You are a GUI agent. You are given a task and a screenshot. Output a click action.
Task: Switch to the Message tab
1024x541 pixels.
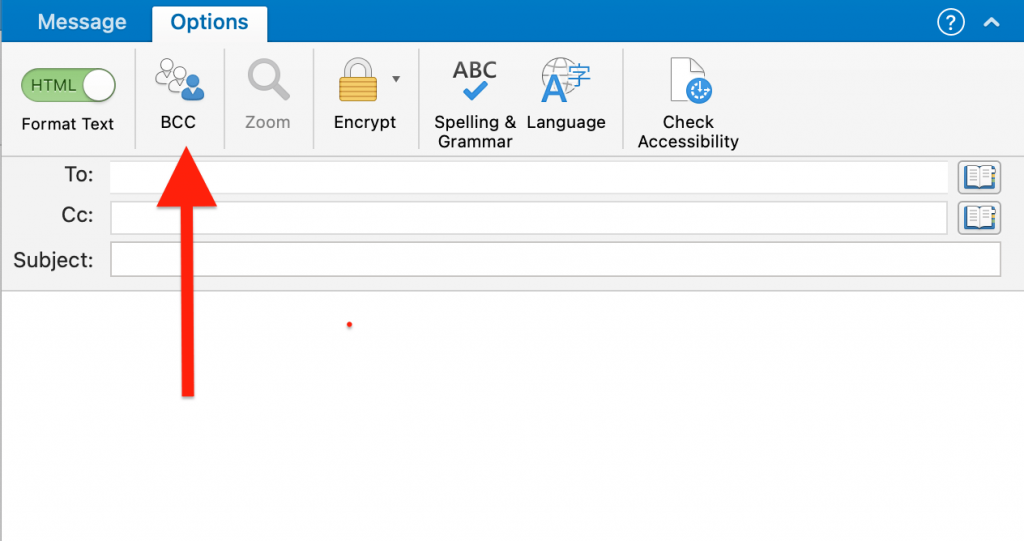(x=82, y=22)
